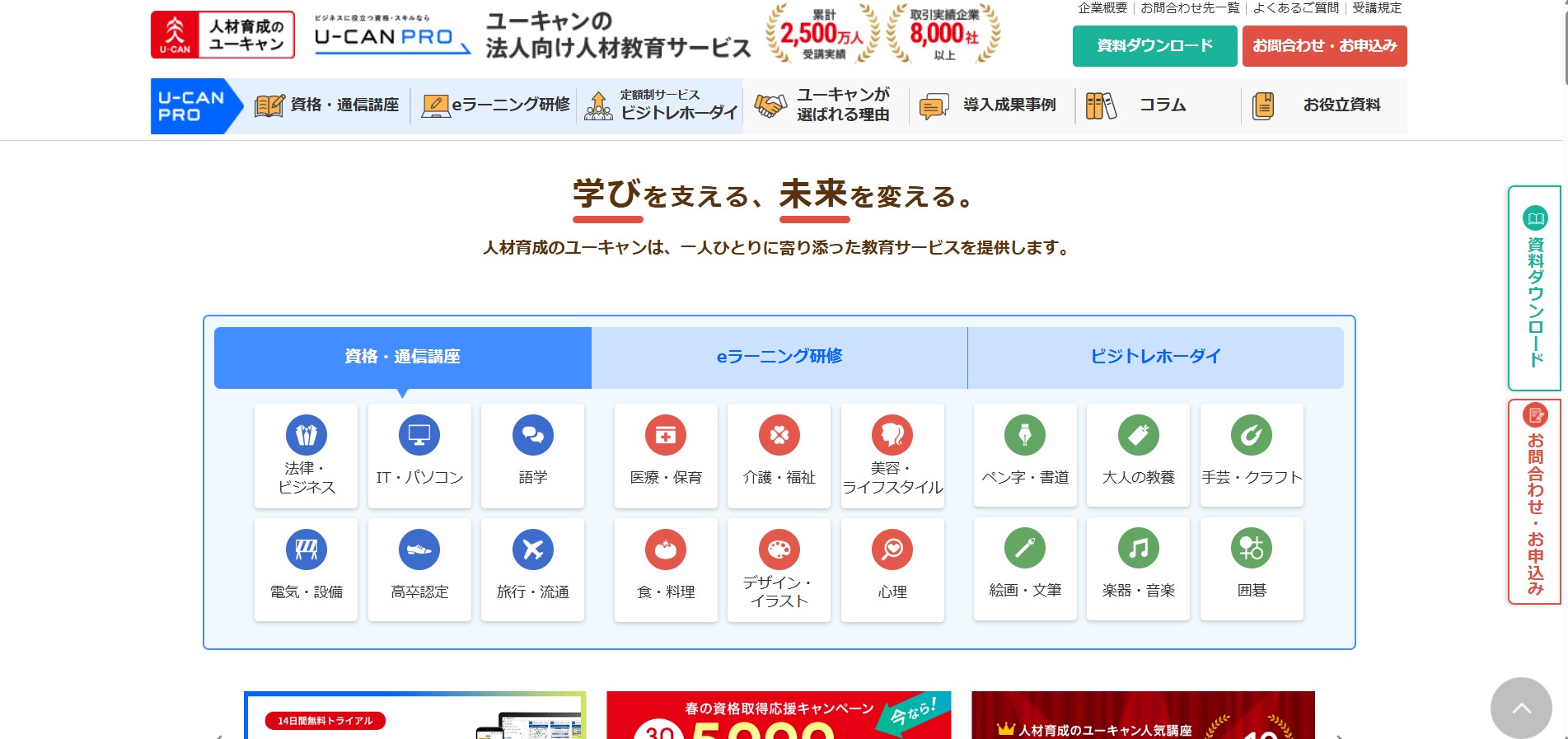
Task: Click the scroll-to-top arrow button
Action: 1521,708
